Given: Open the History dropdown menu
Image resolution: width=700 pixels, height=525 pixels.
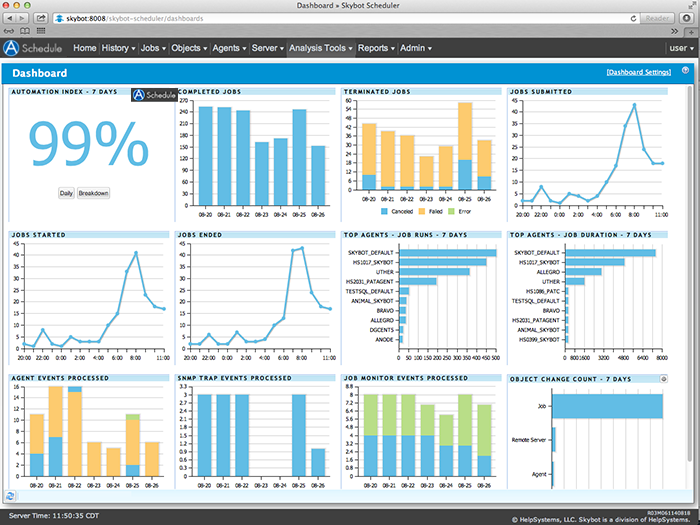Looking at the screenshot, I should 118,48.
